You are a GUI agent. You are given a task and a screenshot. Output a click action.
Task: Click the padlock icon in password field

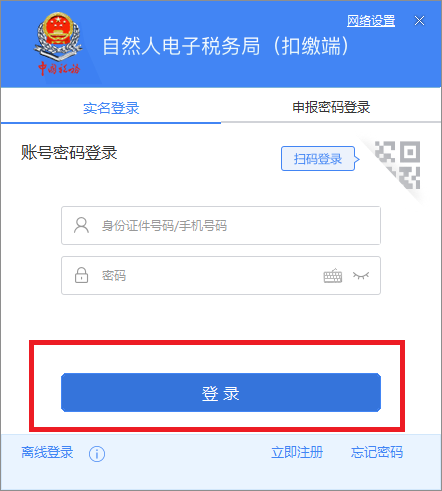(81, 275)
